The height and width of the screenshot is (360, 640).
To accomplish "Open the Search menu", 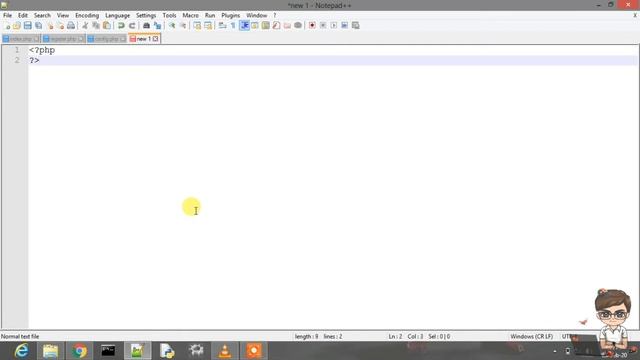I will click(x=42, y=15).
